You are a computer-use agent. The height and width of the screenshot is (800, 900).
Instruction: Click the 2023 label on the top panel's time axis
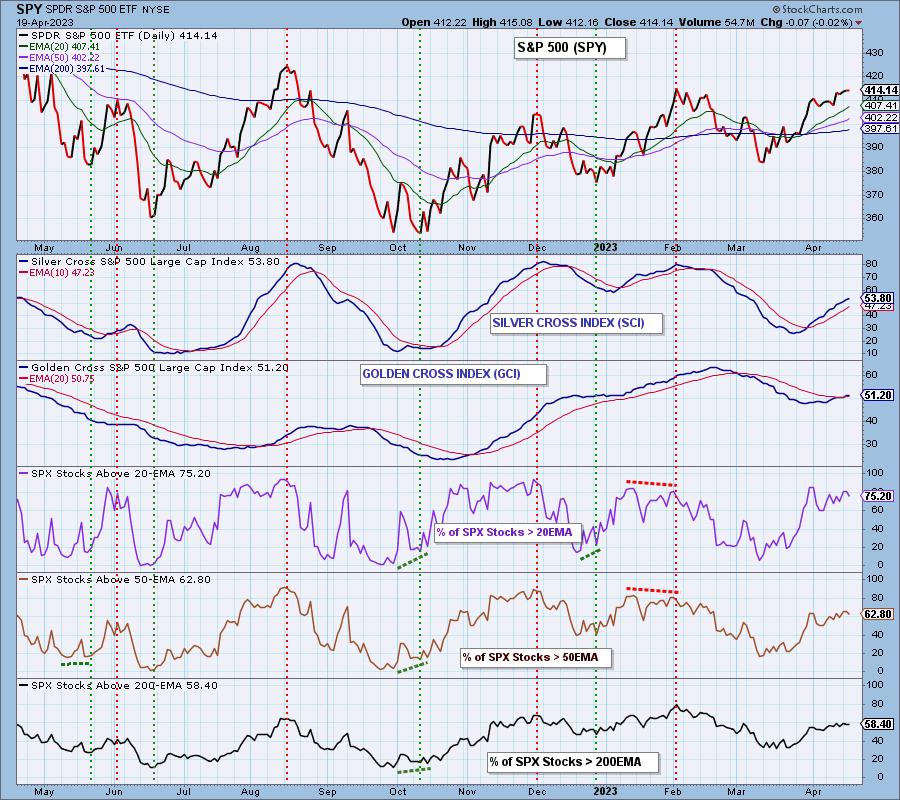click(x=606, y=248)
